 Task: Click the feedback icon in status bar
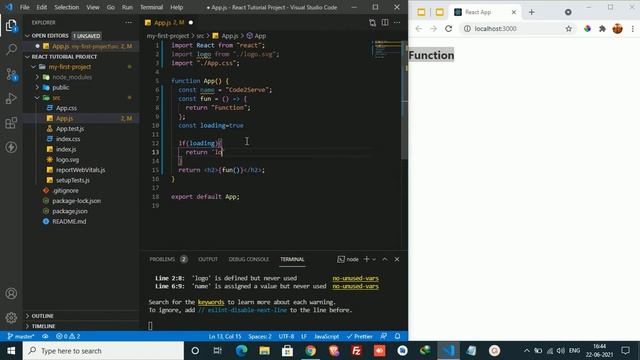click(x=384, y=336)
